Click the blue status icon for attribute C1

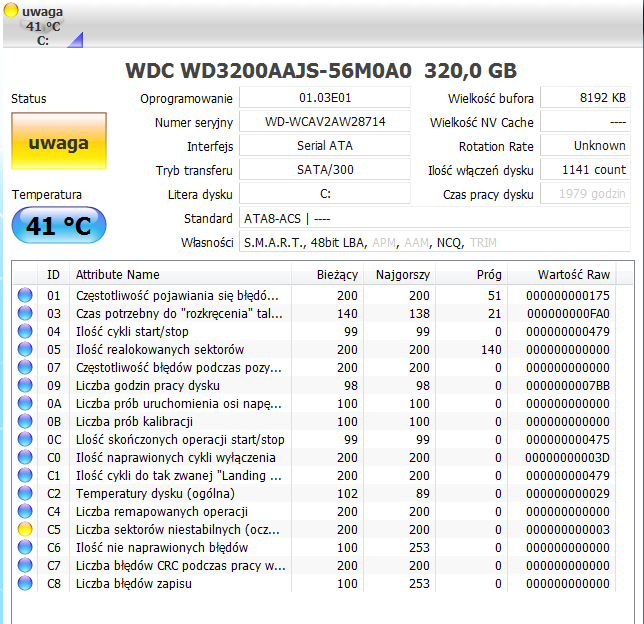[x=25, y=475]
